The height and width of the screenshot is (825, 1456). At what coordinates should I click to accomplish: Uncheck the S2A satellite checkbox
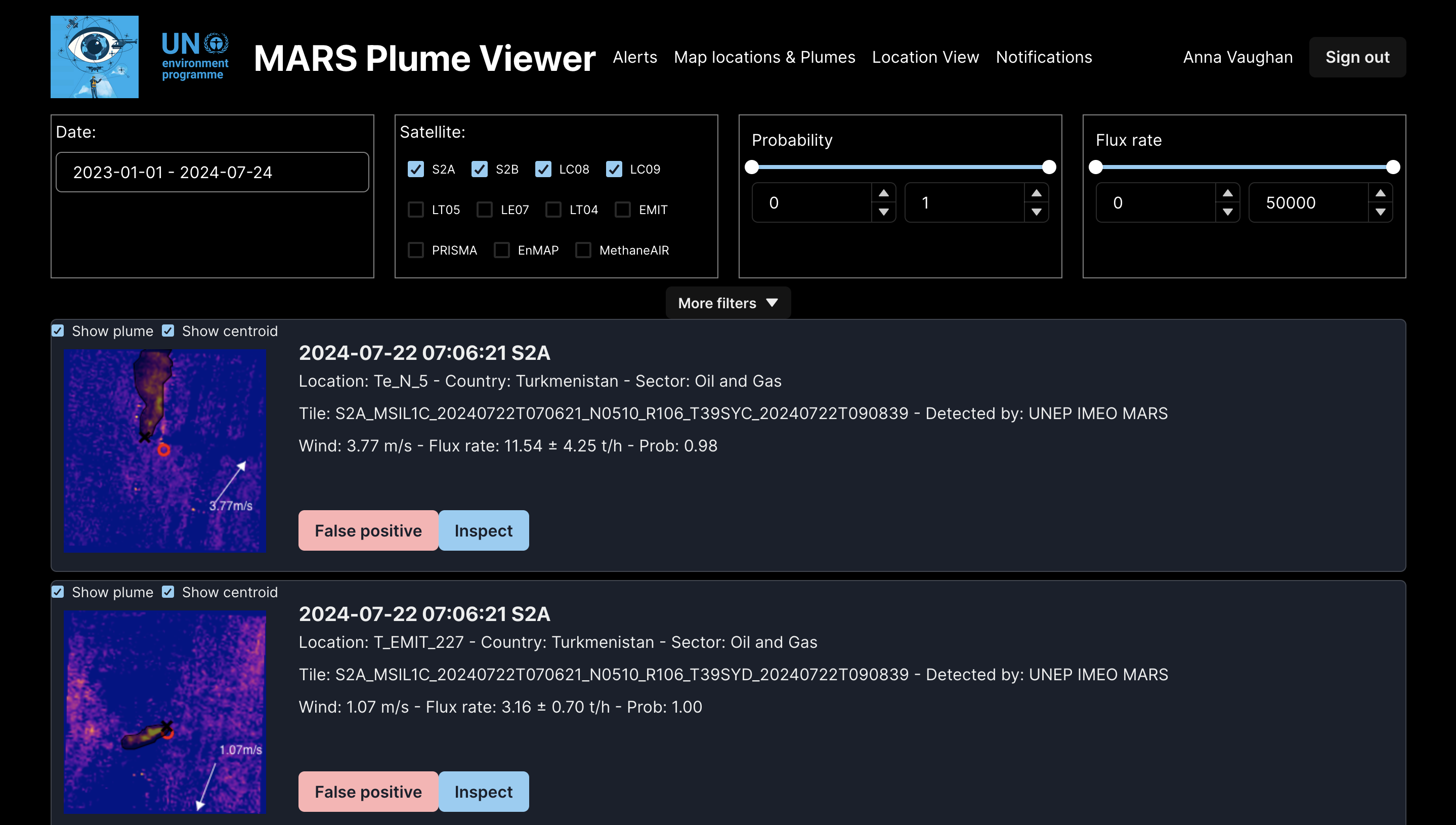coord(416,170)
